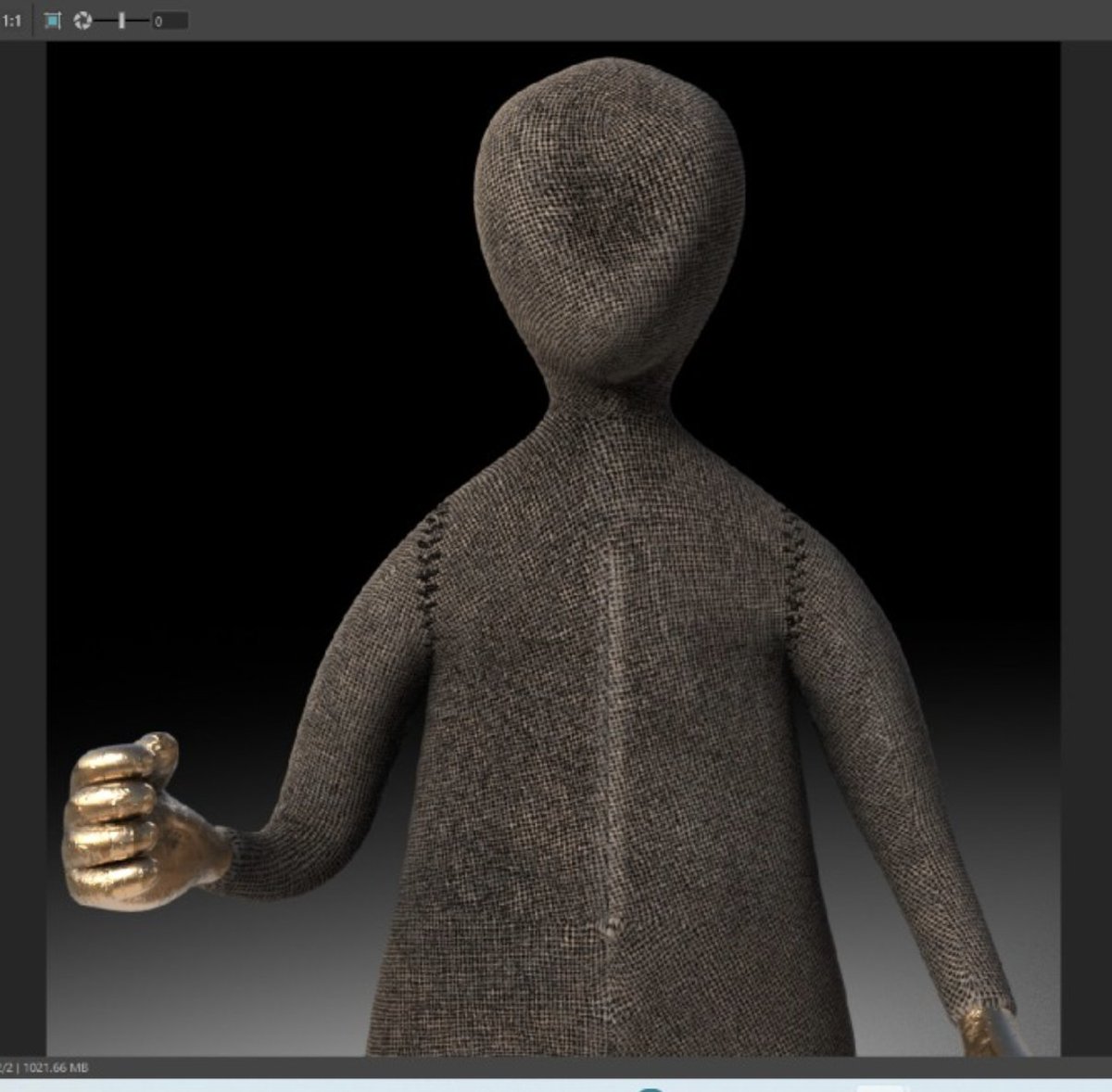Image resolution: width=1112 pixels, height=1092 pixels.
Task: Select the 1:1 zoom level indicator
Action: point(12,17)
